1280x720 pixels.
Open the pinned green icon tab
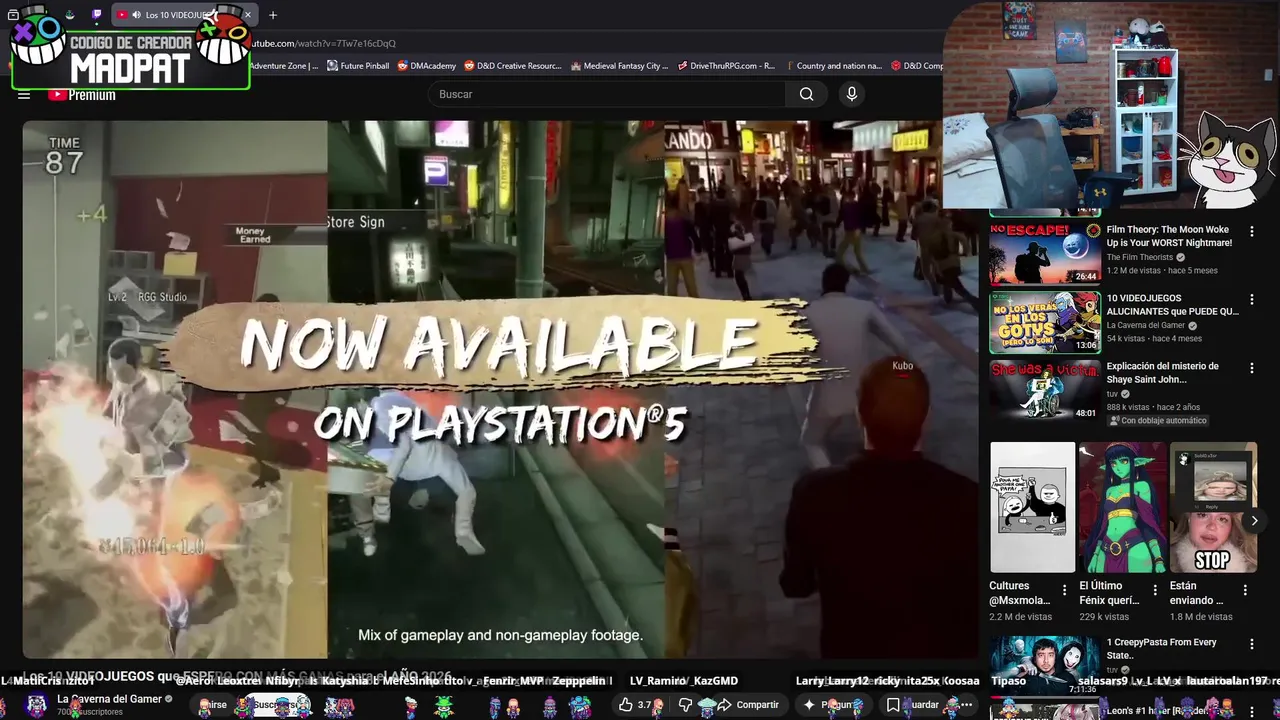pos(70,15)
